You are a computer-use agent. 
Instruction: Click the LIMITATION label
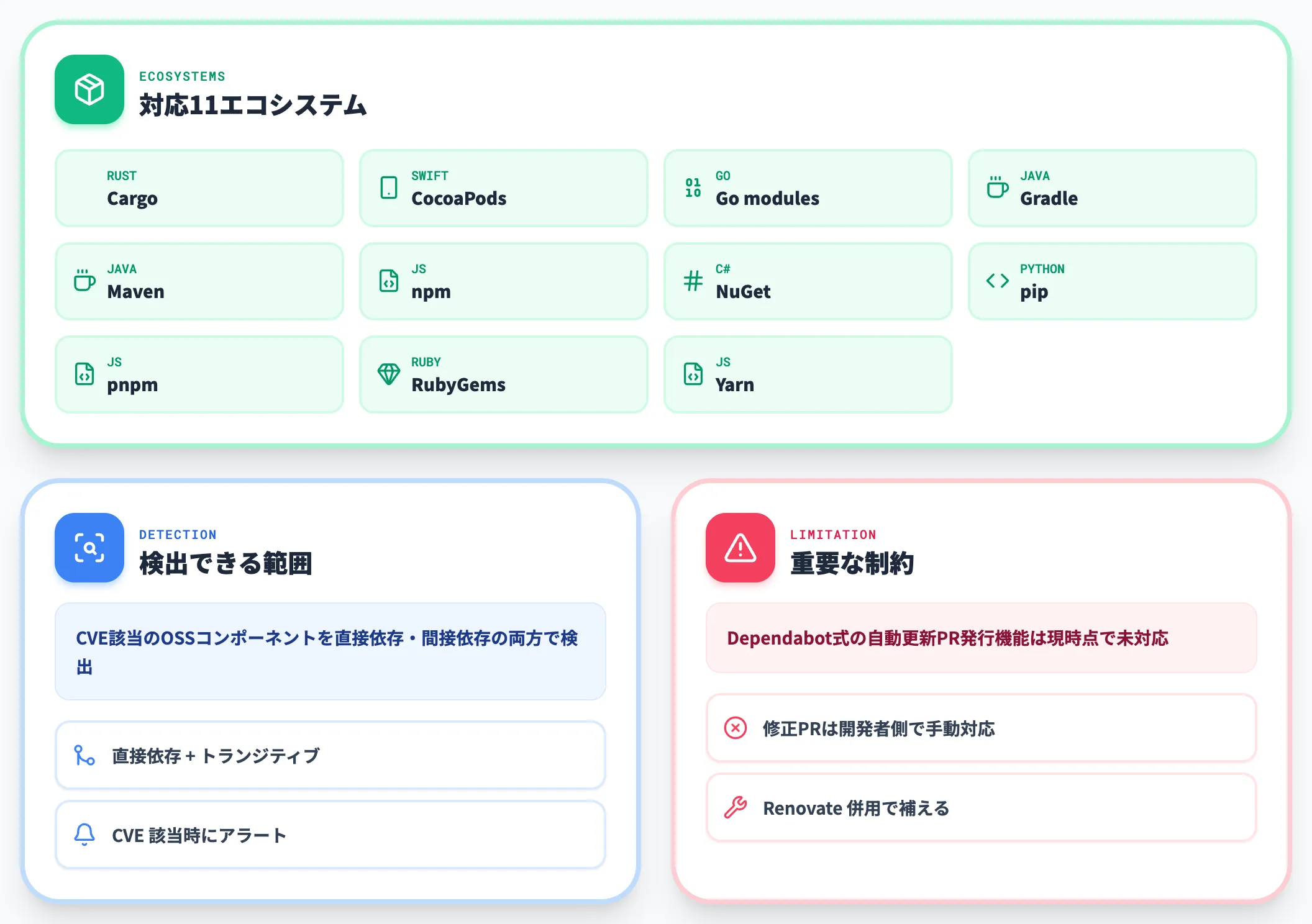click(x=834, y=535)
